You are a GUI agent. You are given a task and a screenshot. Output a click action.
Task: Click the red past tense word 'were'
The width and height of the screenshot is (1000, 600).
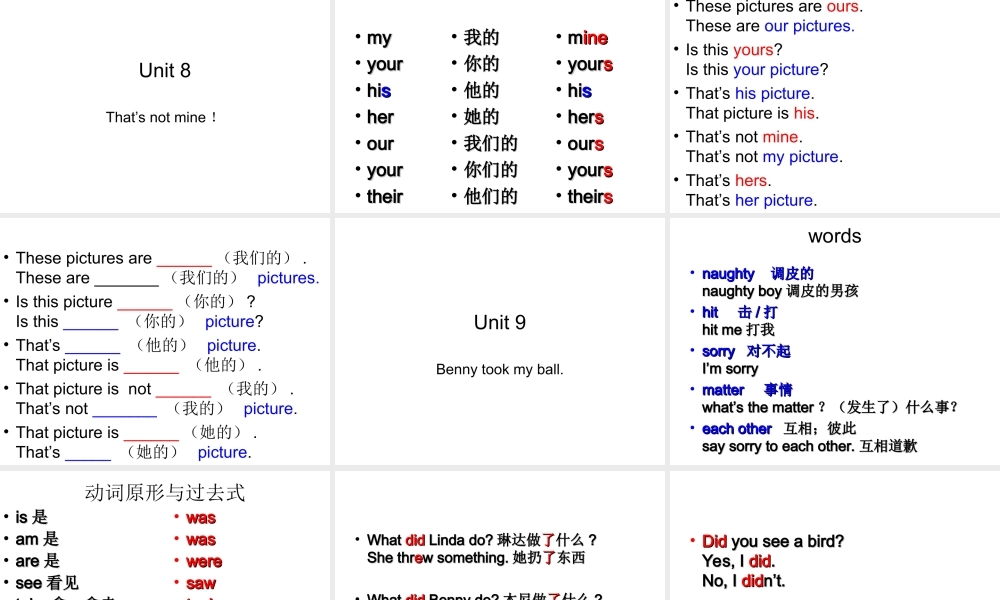tap(204, 562)
